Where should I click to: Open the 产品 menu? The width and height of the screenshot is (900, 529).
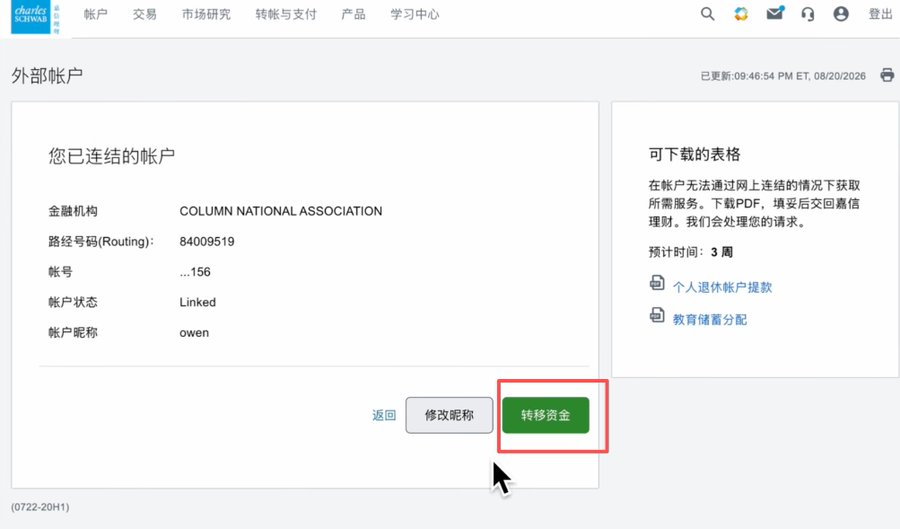click(353, 14)
